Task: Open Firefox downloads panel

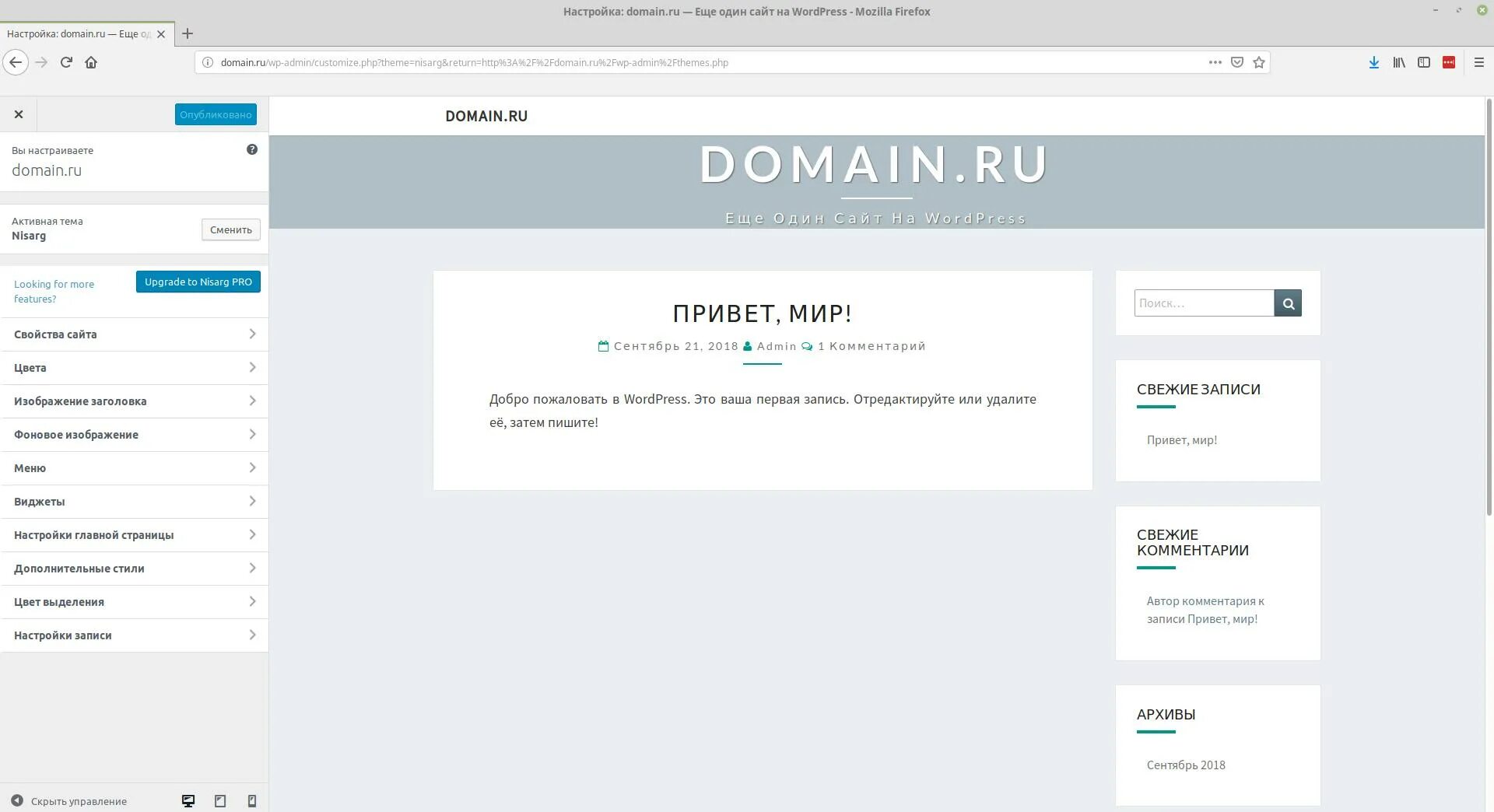Action: pos(1374,62)
